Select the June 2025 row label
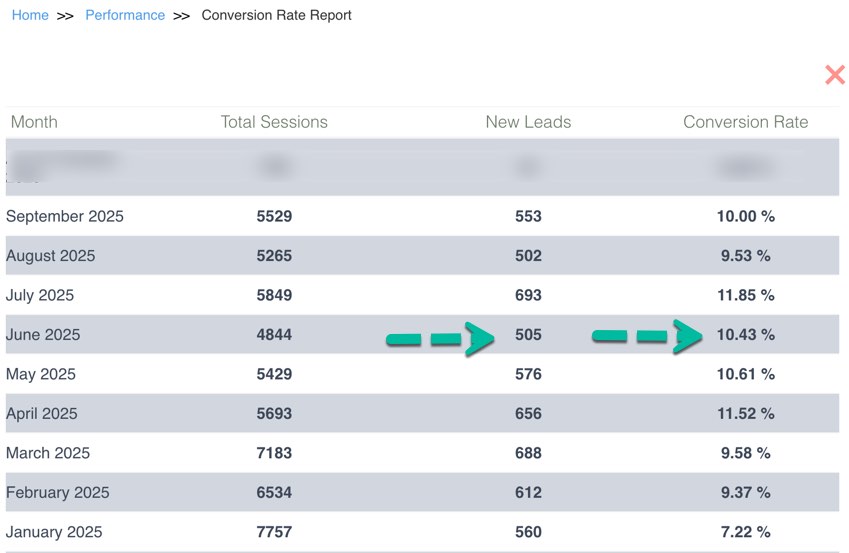The width and height of the screenshot is (849, 553). pyautogui.click(x=43, y=335)
